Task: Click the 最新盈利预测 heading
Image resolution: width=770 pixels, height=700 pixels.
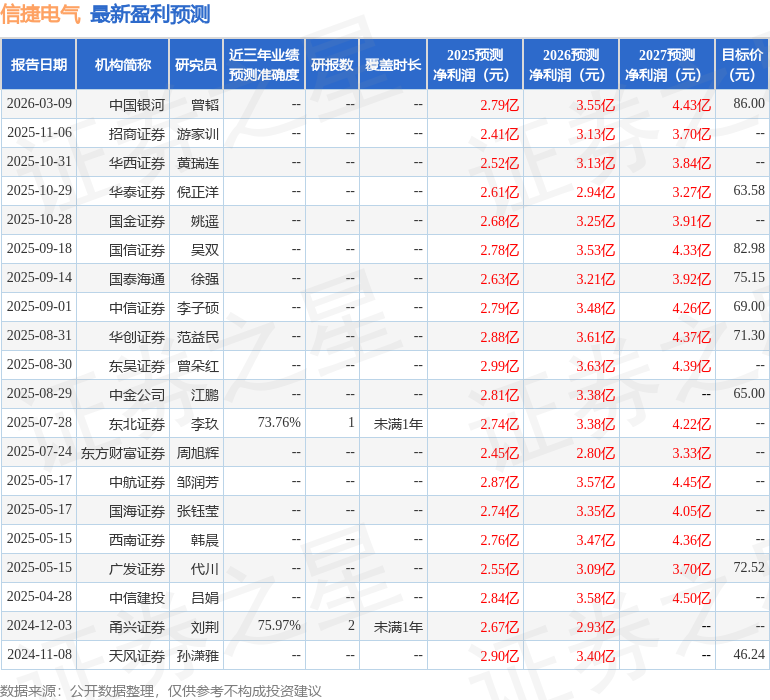Action: pyautogui.click(x=150, y=14)
